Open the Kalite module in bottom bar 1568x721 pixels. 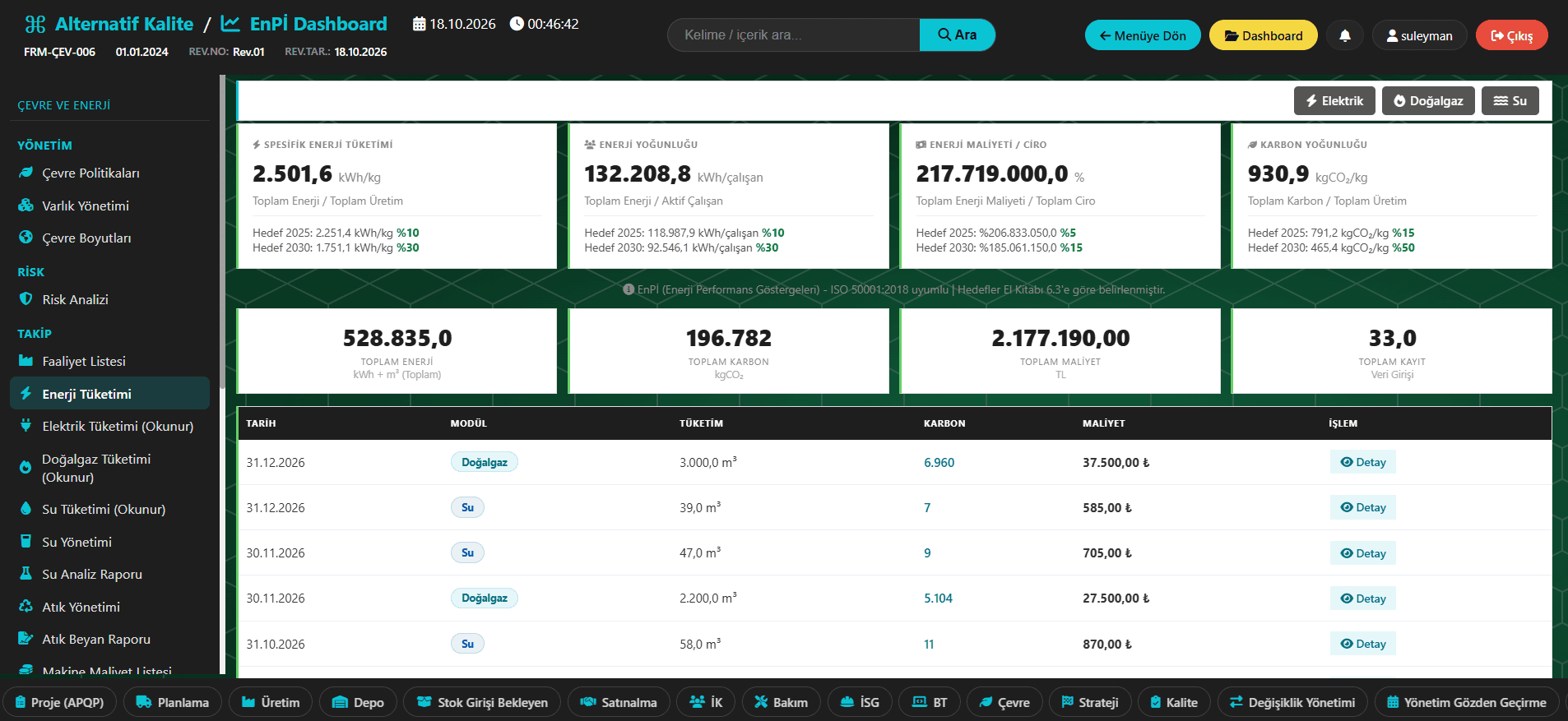pyautogui.click(x=1174, y=702)
